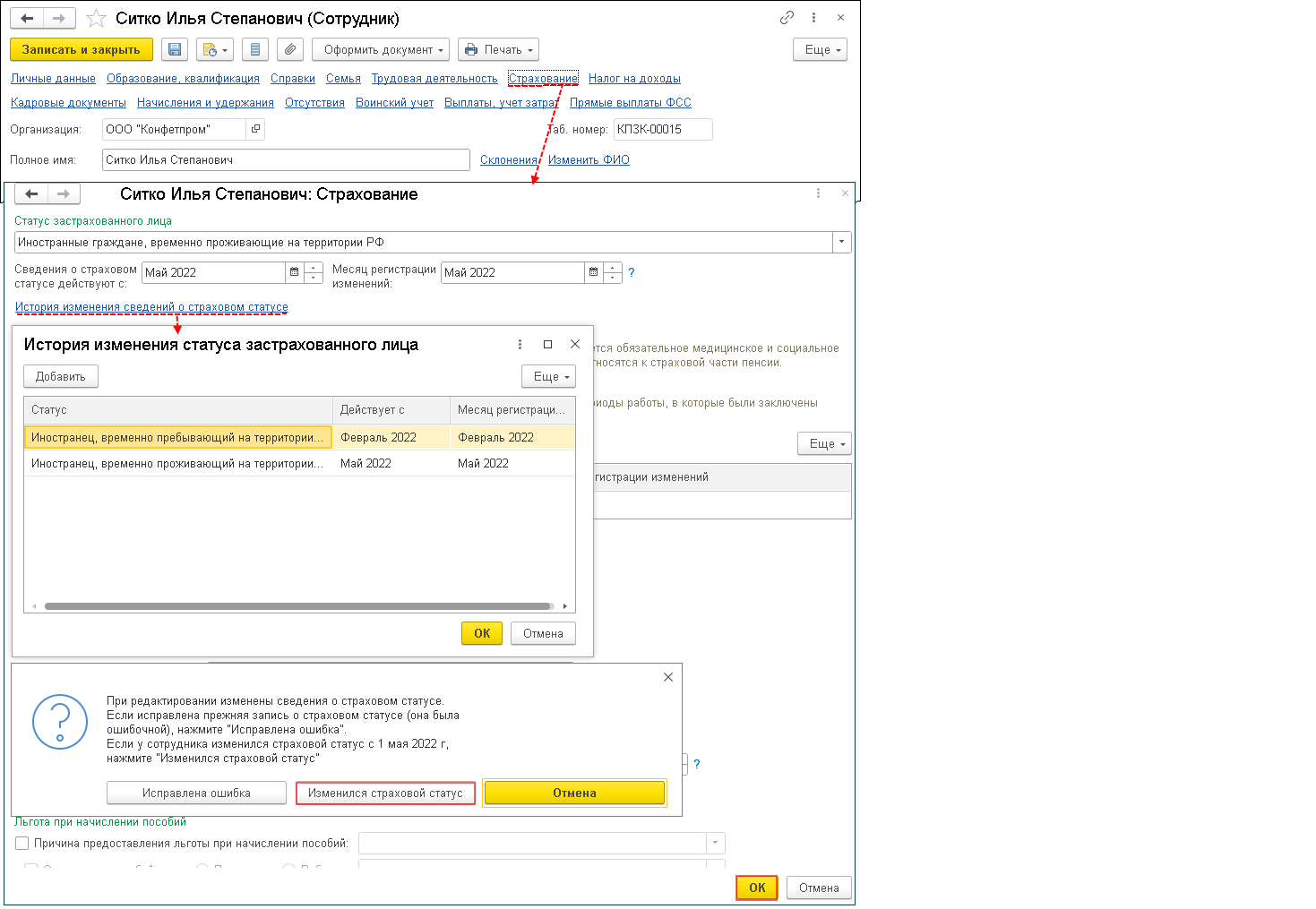Click the save diskette icon
This screenshot has height=909, width=1316.
pyautogui.click(x=175, y=50)
